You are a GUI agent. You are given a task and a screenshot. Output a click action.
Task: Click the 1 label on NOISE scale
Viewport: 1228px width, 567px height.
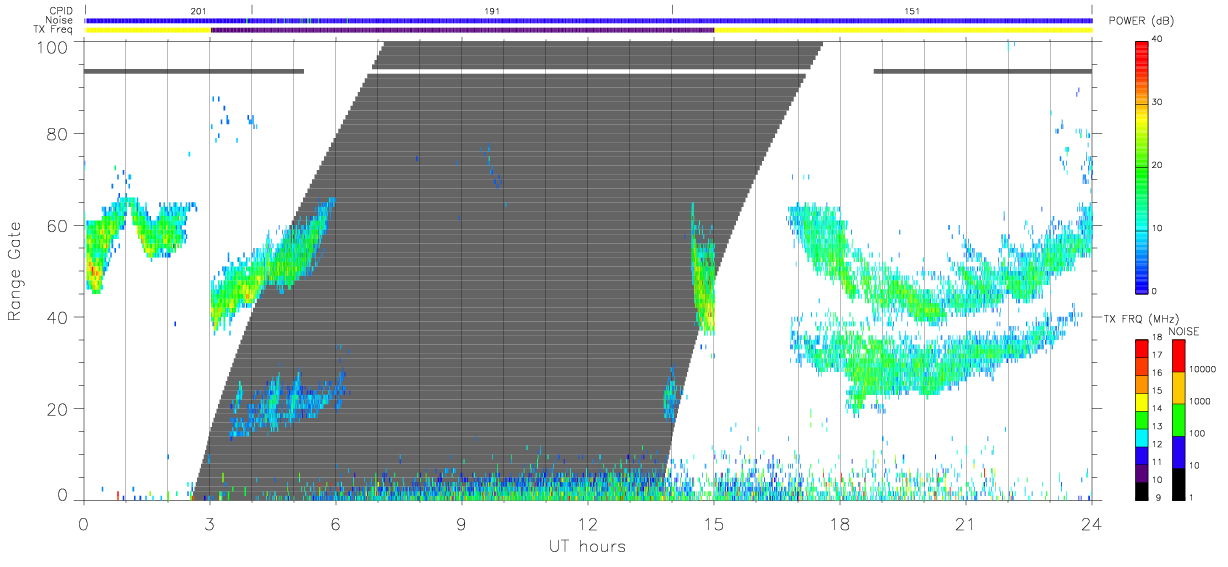(1193, 497)
